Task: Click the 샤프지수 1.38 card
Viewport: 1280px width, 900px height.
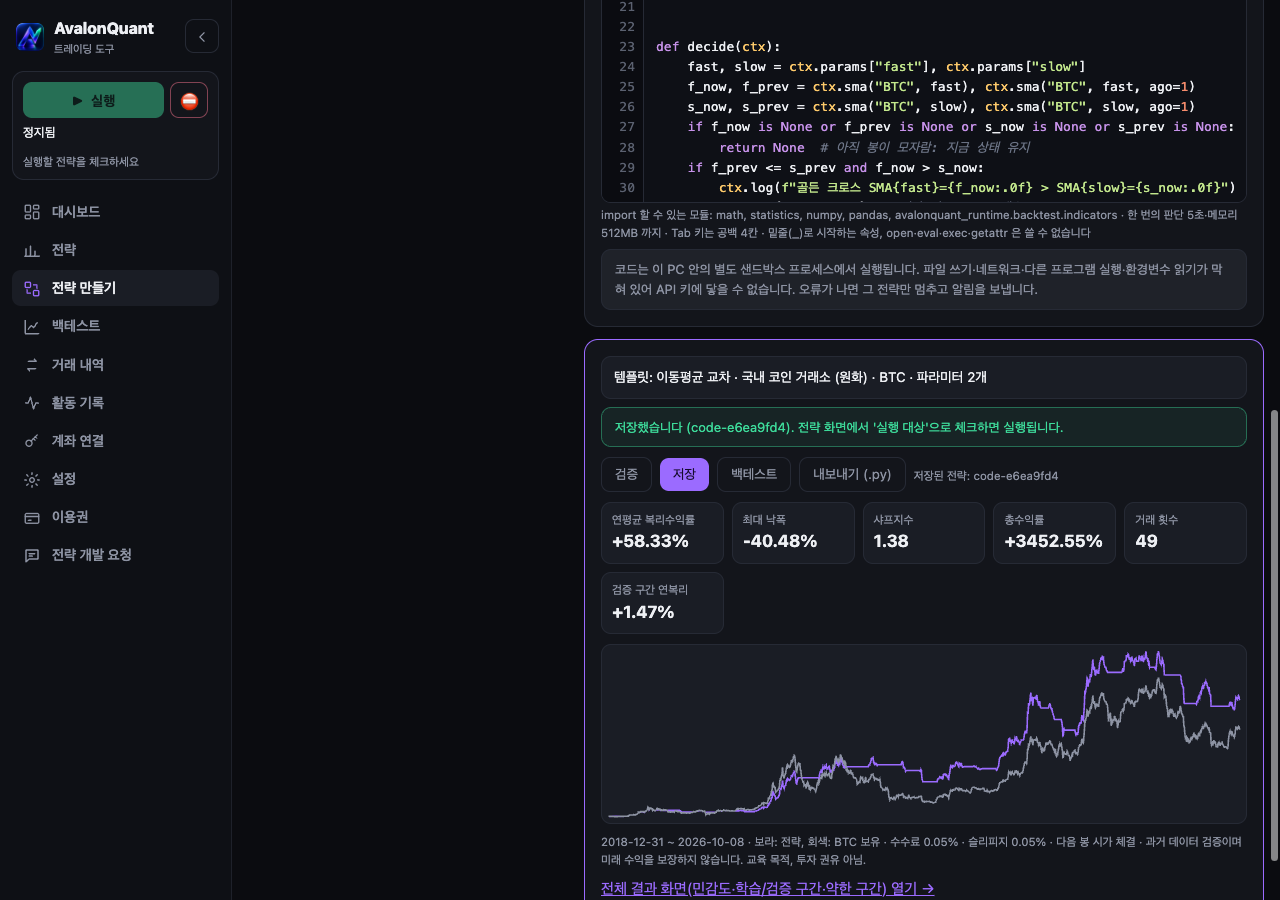Action: click(x=924, y=533)
